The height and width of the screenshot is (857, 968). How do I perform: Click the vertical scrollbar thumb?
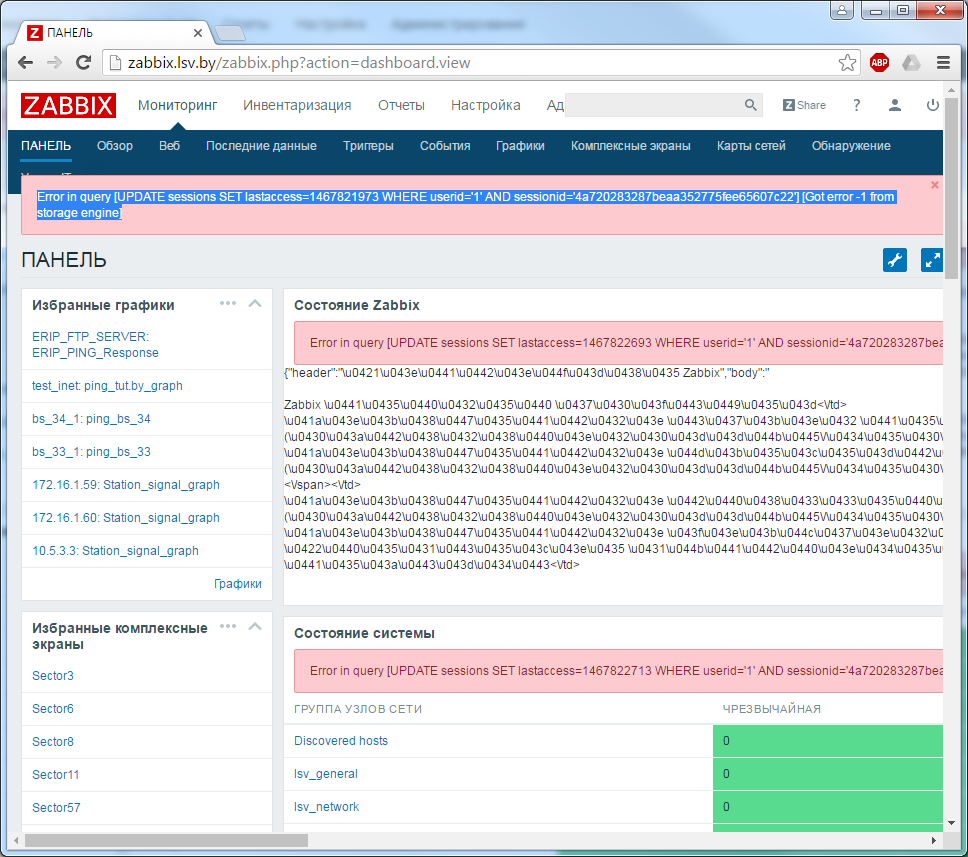click(x=951, y=188)
